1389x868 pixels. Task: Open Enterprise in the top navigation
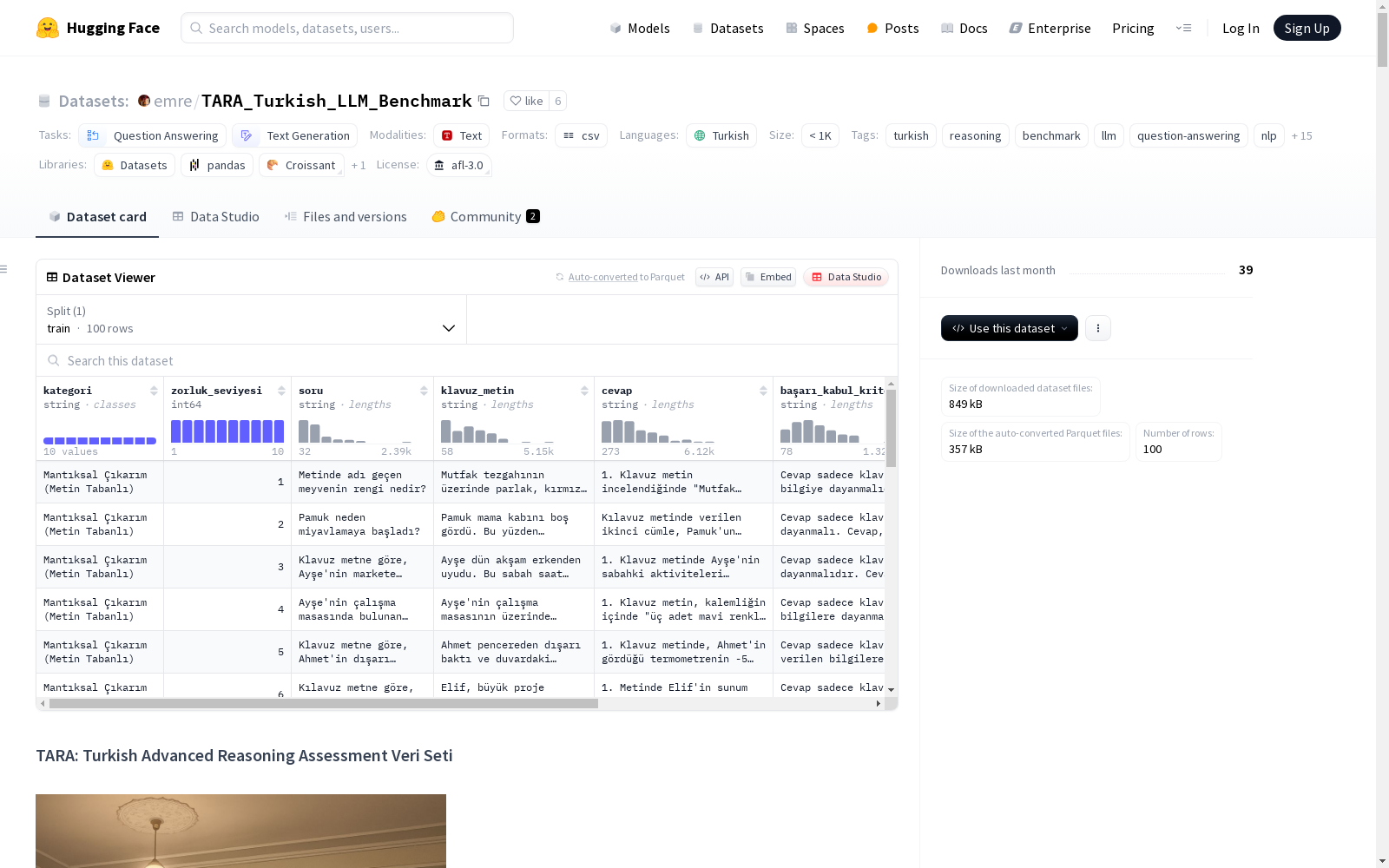pyautogui.click(x=1050, y=28)
